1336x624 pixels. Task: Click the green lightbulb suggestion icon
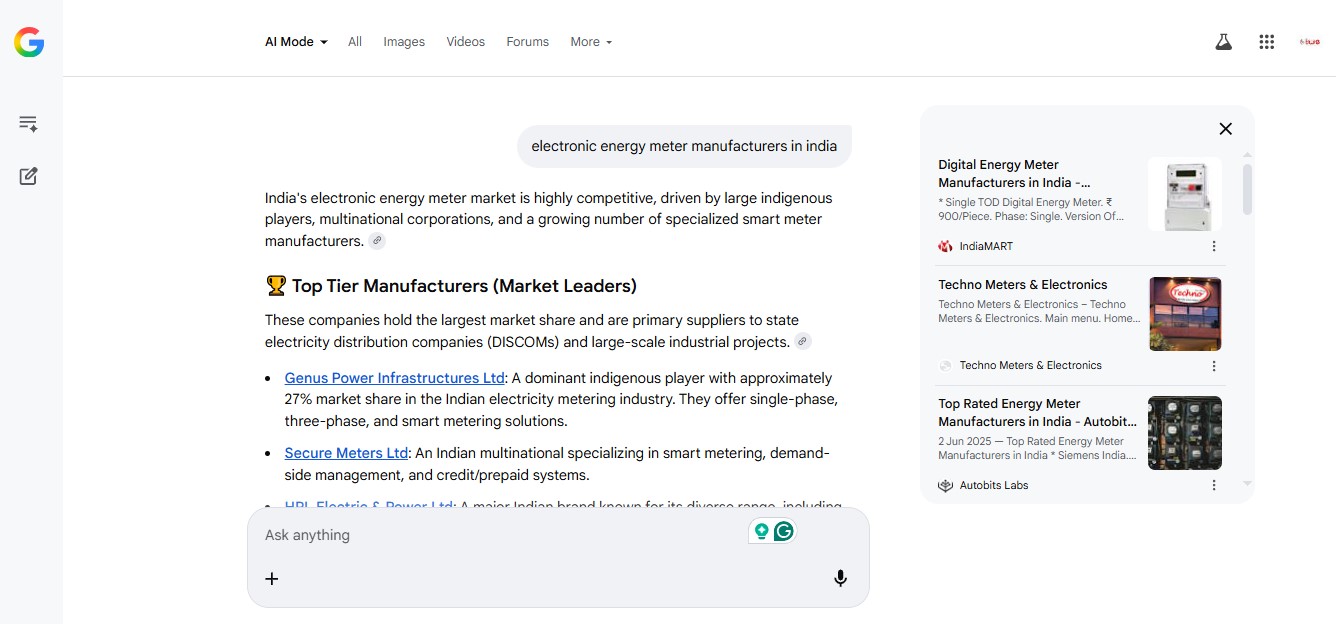click(x=762, y=532)
